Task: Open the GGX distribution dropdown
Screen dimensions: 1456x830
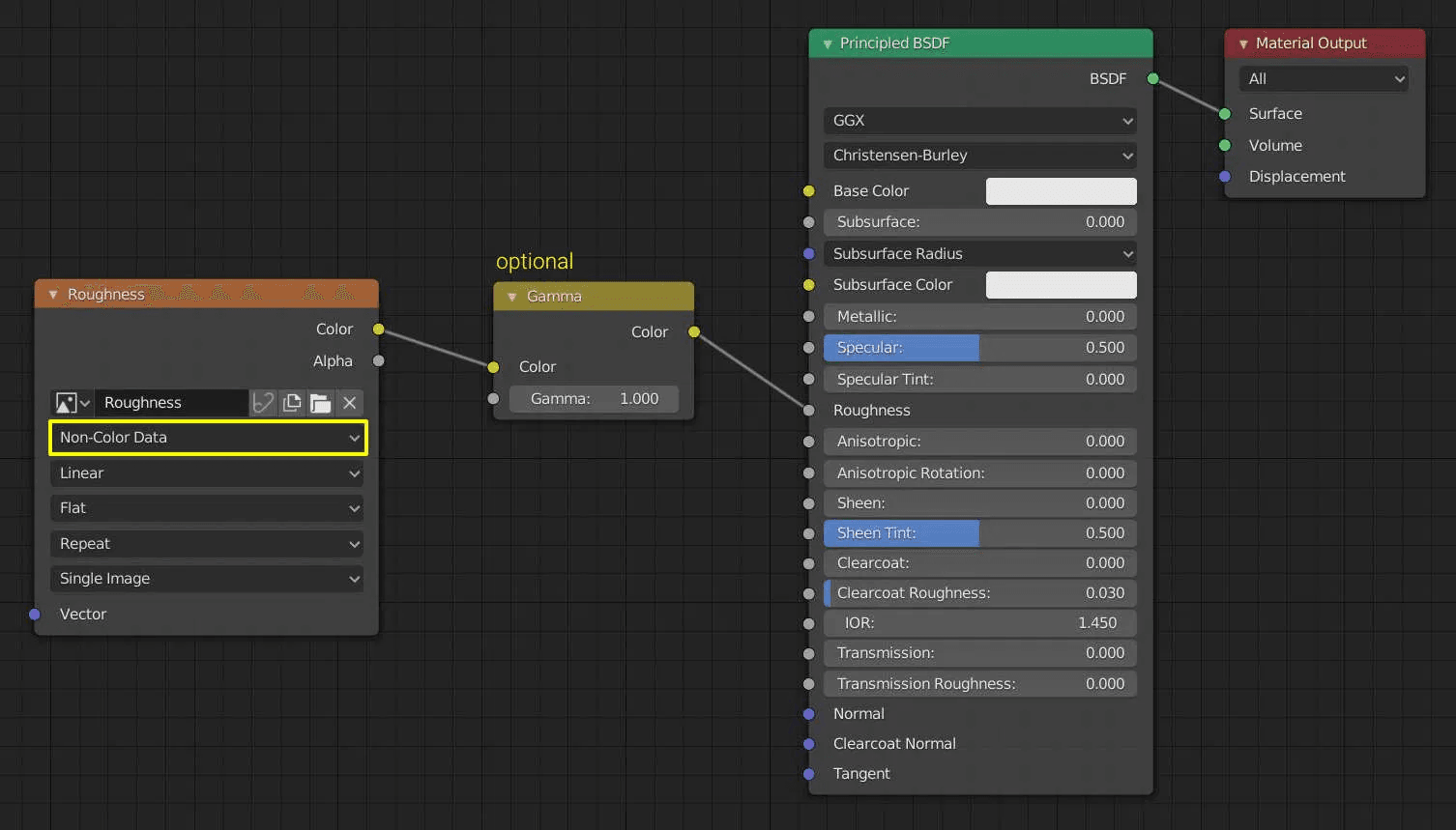Action: (978, 121)
